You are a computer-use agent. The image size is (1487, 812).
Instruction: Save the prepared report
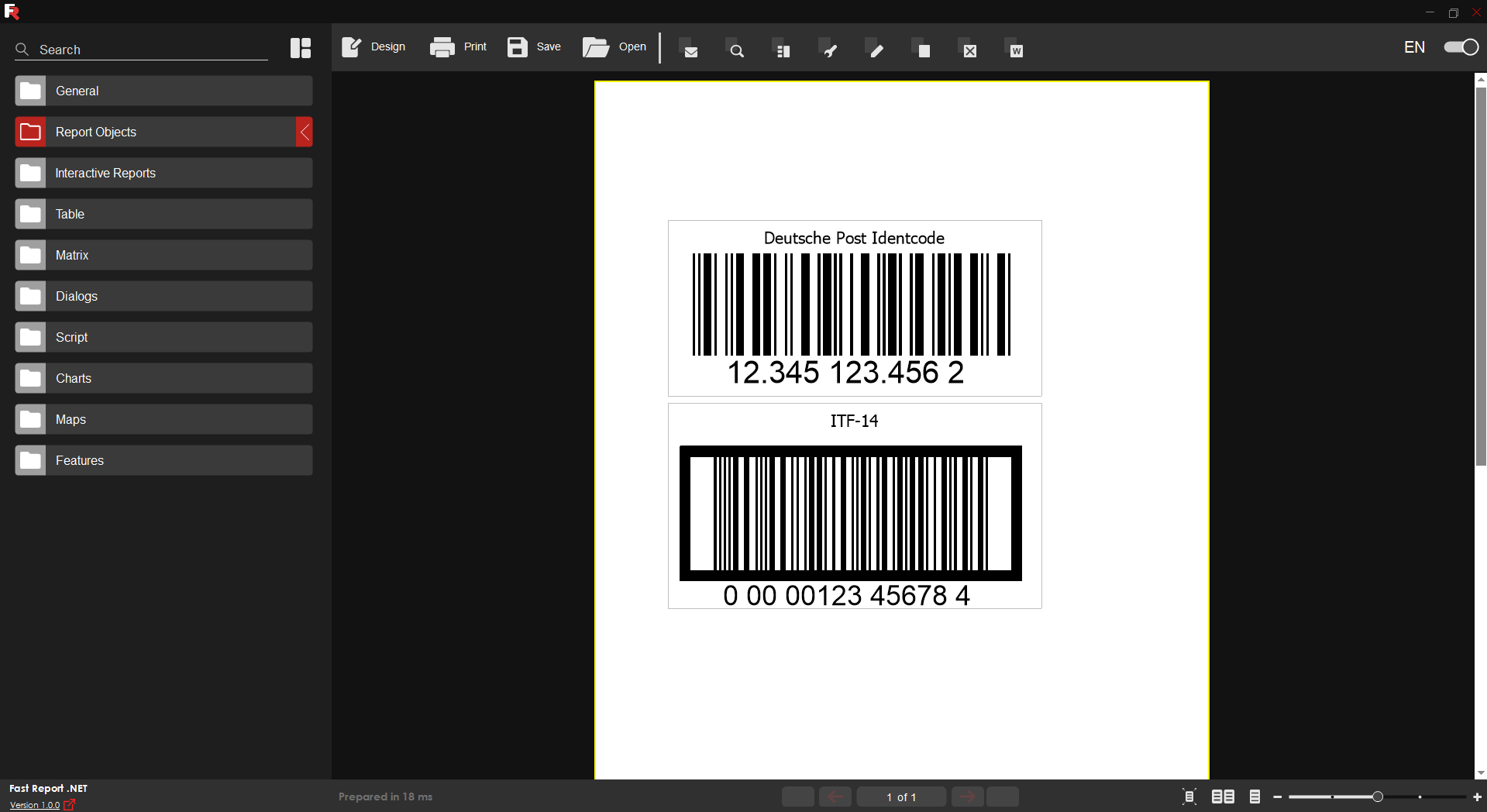pyautogui.click(x=534, y=46)
